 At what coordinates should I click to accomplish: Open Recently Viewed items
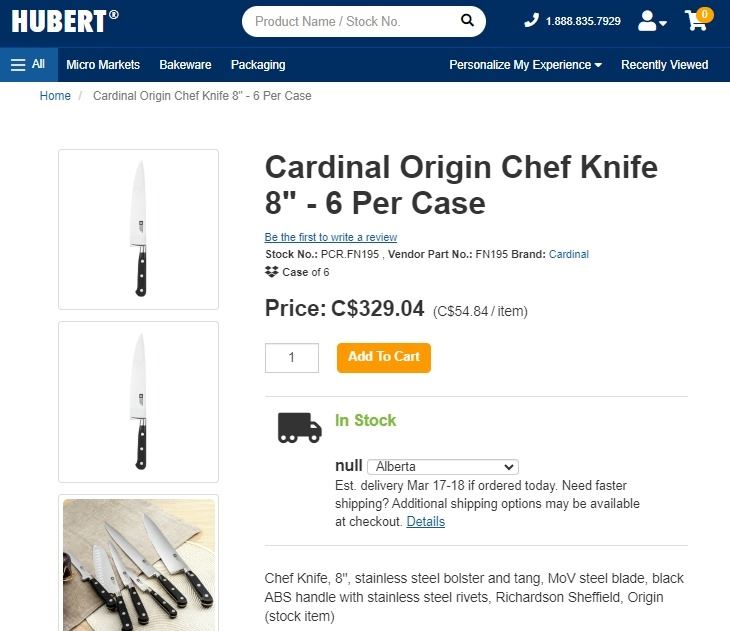[664, 65]
